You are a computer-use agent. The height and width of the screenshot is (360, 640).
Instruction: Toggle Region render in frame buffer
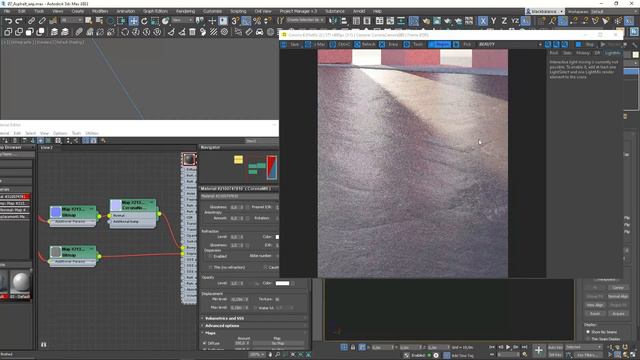(x=439, y=44)
